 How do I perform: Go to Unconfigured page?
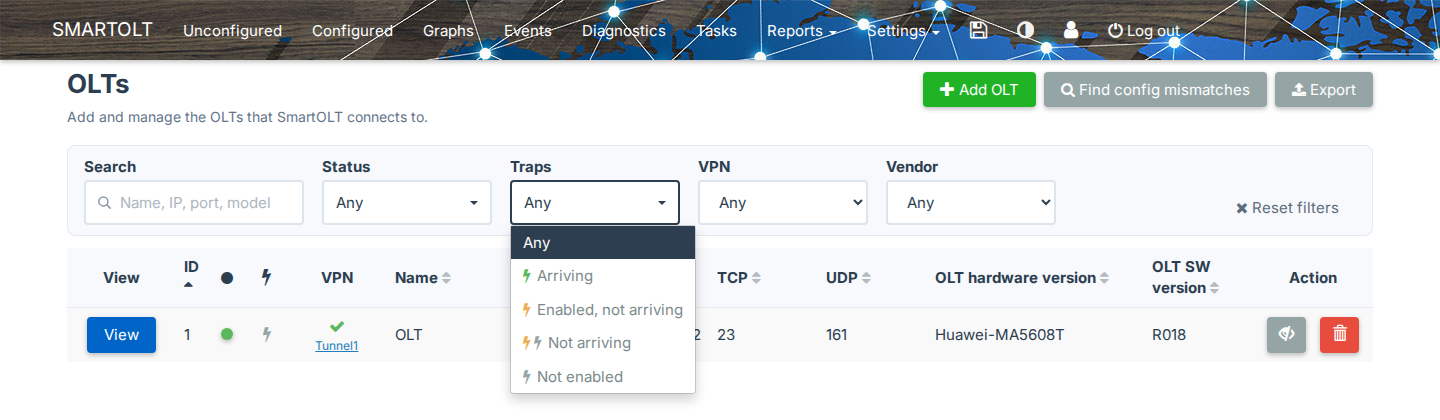[232, 31]
